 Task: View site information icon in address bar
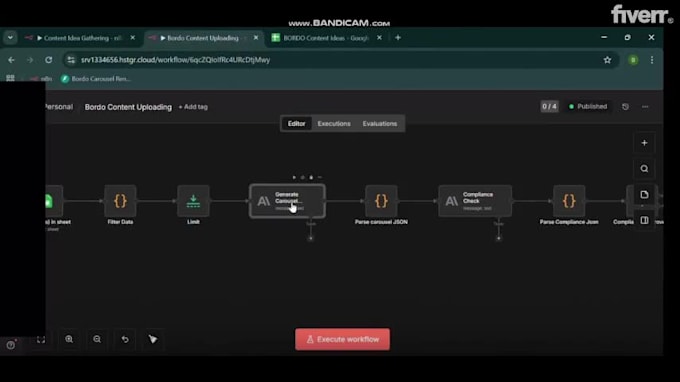coord(71,60)
